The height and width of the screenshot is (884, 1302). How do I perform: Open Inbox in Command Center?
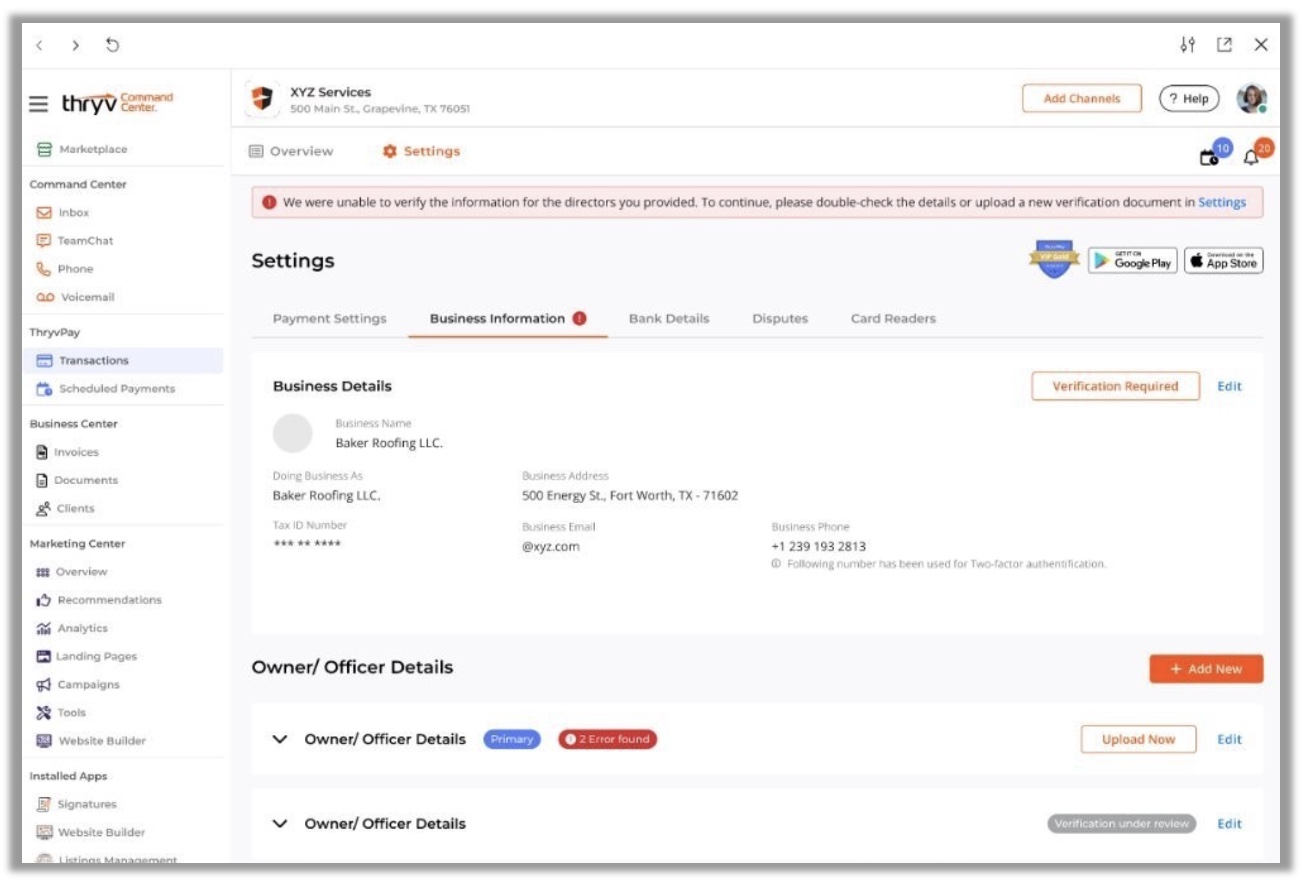(x=63, y=212)
